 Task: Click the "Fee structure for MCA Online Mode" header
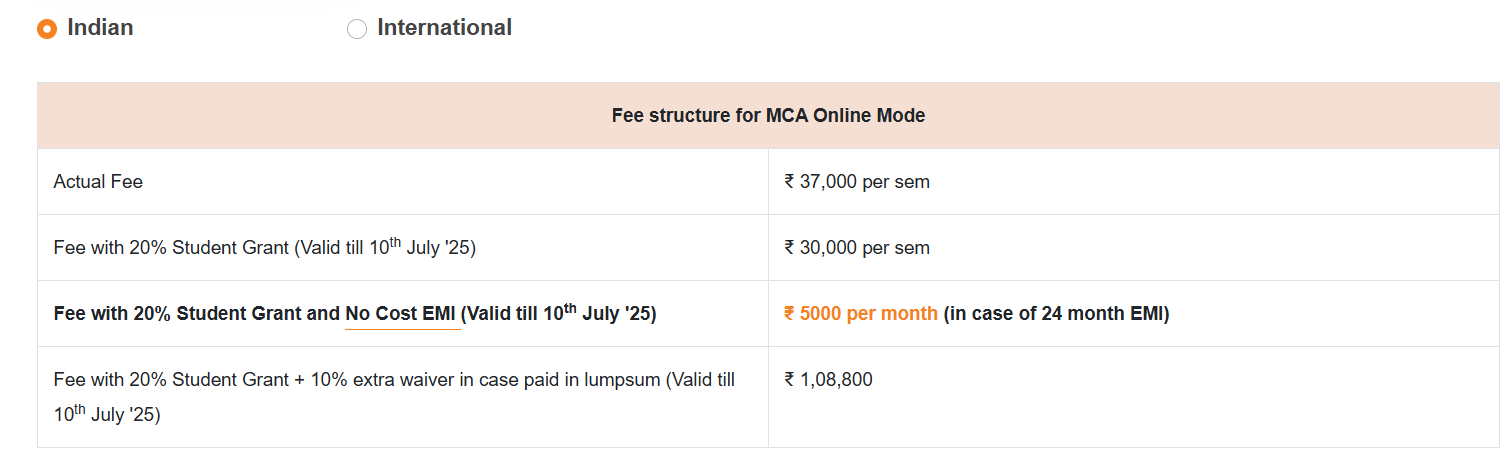[x=768, y=116]
